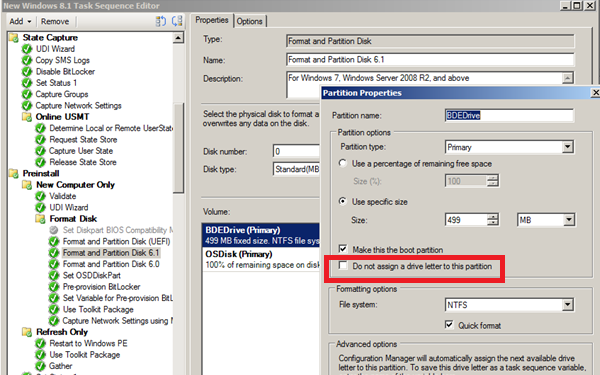This screenshot has width=600, height=375.
Task: Enable 'Do not assign a drive letter' checkbox
Action: [x=343, y=266]
